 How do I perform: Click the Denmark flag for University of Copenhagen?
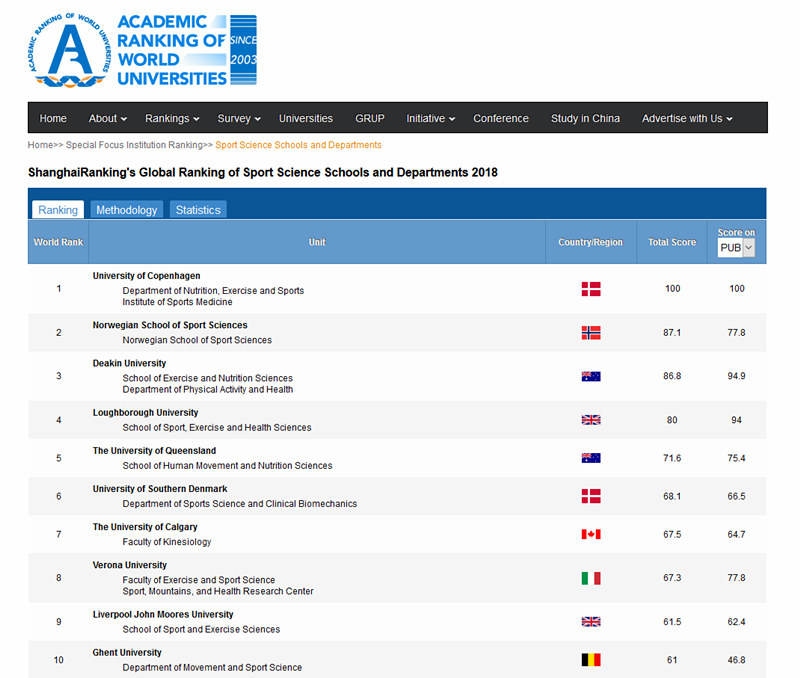[x=591, y=289]
